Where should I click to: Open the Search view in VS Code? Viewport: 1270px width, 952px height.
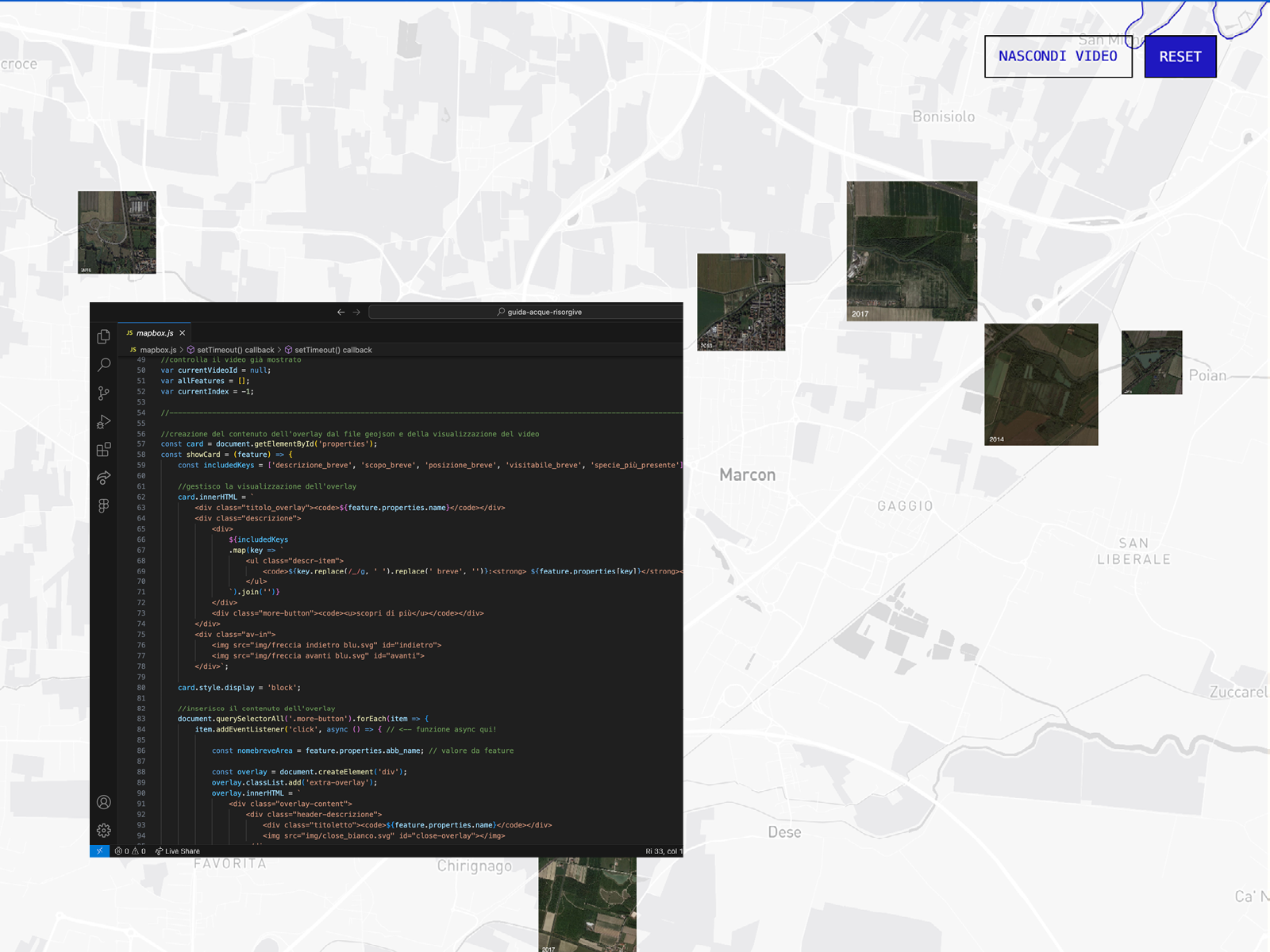pos(104,365)
